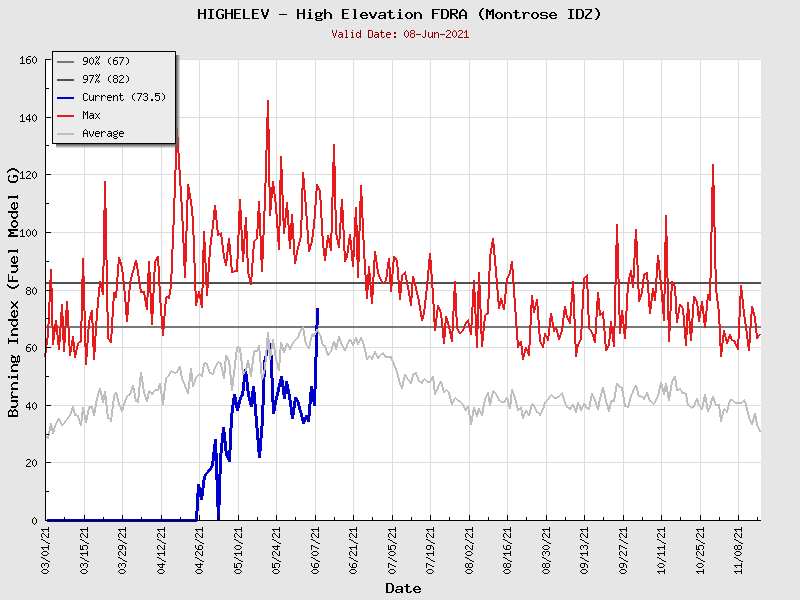Click the 03/01/21 date tick label
The width and height of the screenshot is (800, 600).
pyautogui.click(x=46, y=550)
